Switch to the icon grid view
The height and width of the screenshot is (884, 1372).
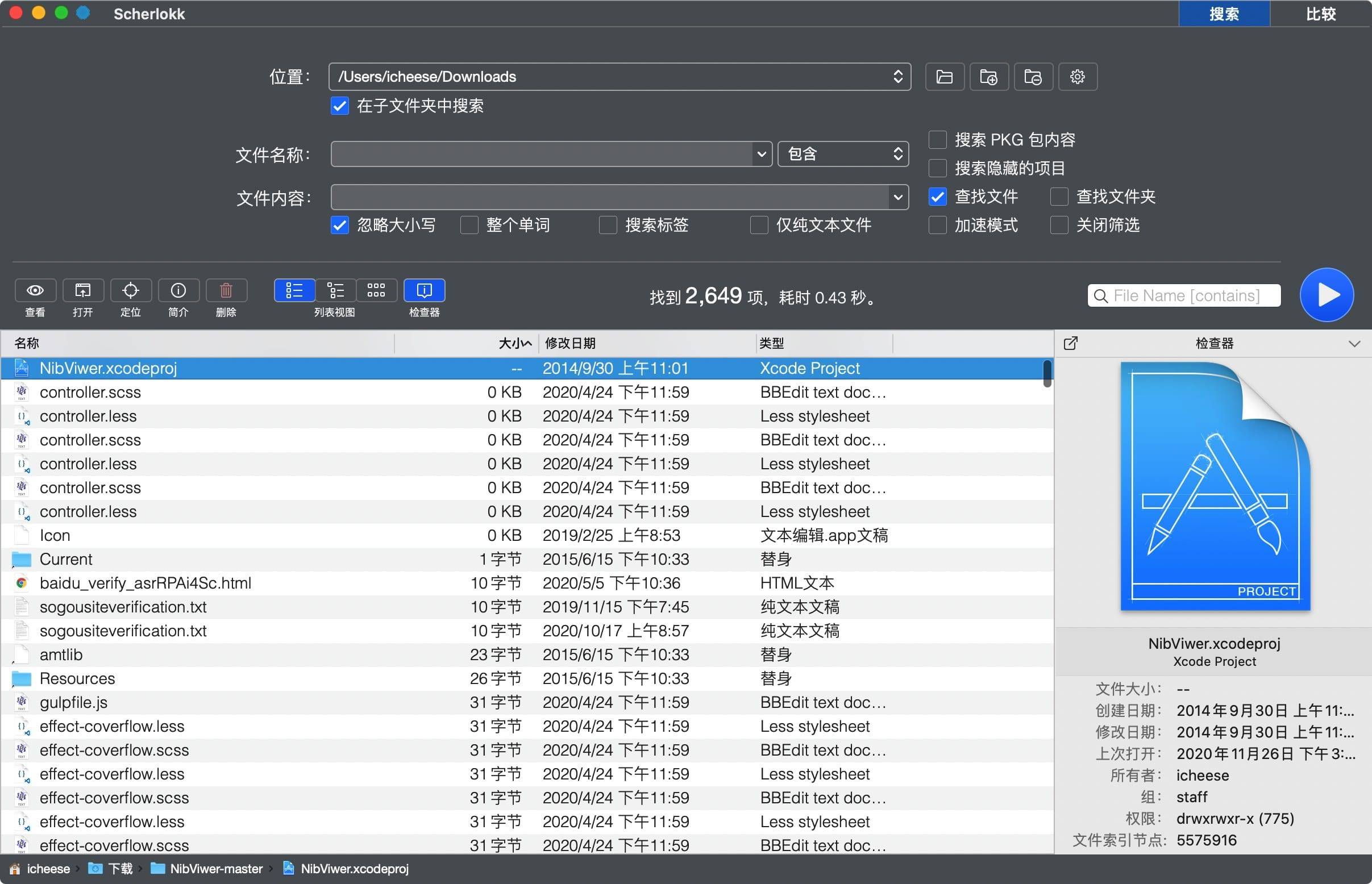pos(376,290)
